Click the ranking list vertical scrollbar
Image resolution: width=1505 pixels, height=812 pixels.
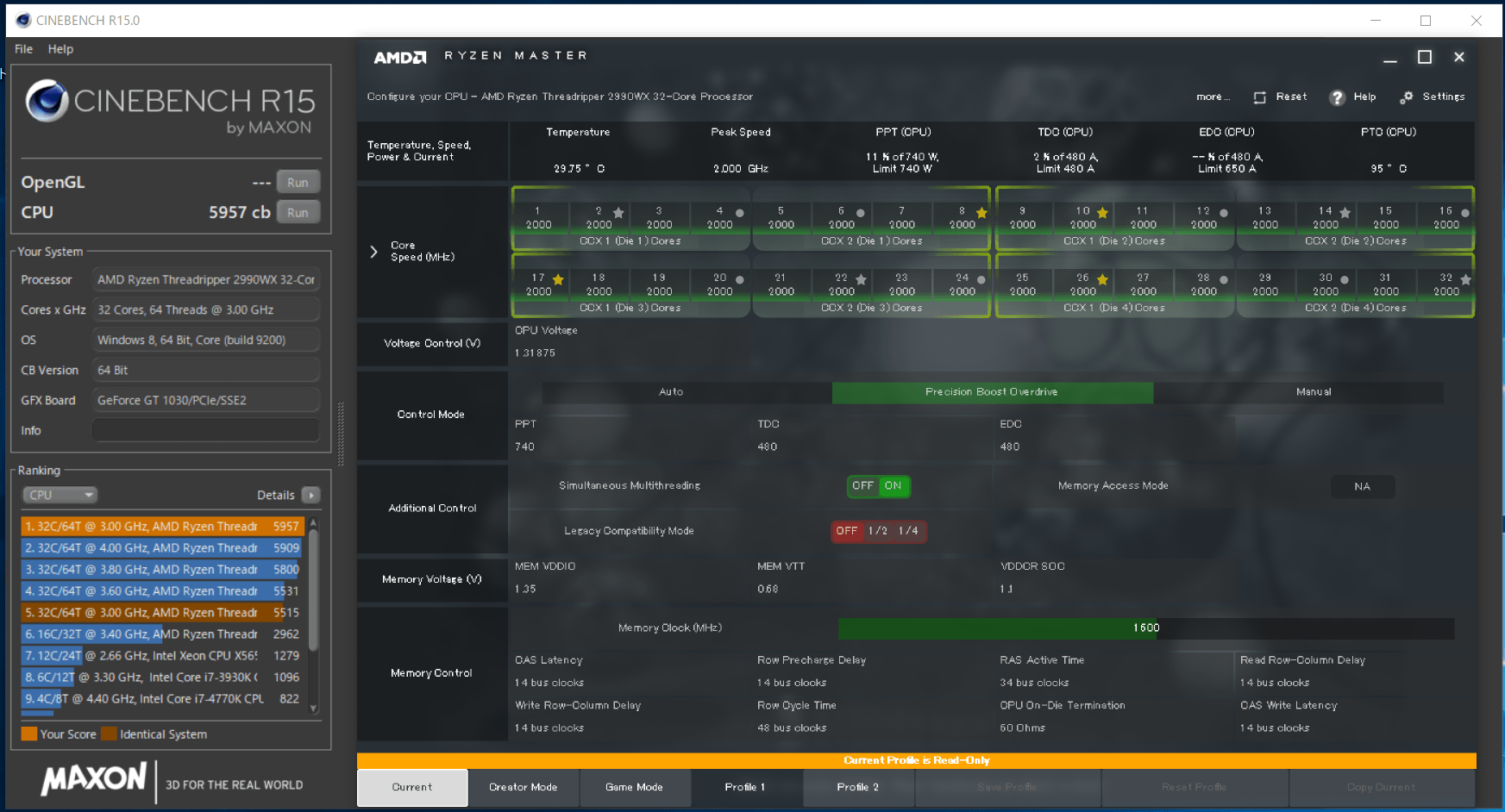point(313,590)
